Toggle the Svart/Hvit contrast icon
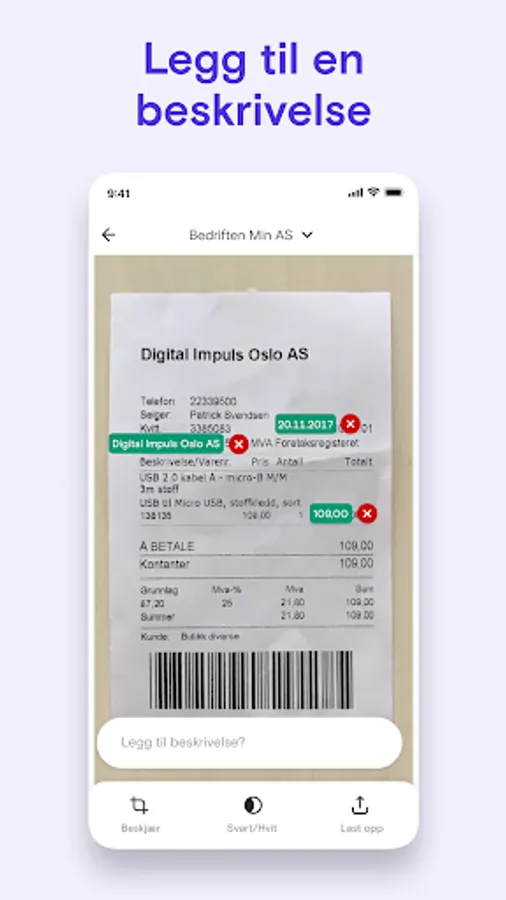This screenshot has width=506, height=900. pos(252,805)
